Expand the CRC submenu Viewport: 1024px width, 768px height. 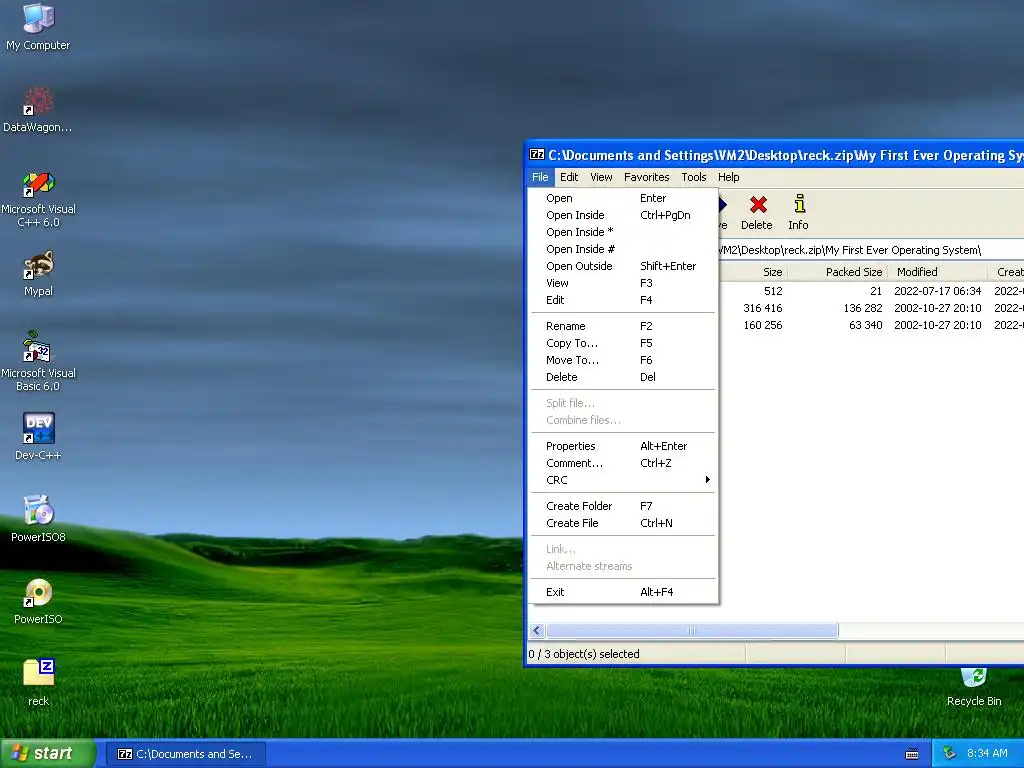click(x=623, y=480)
